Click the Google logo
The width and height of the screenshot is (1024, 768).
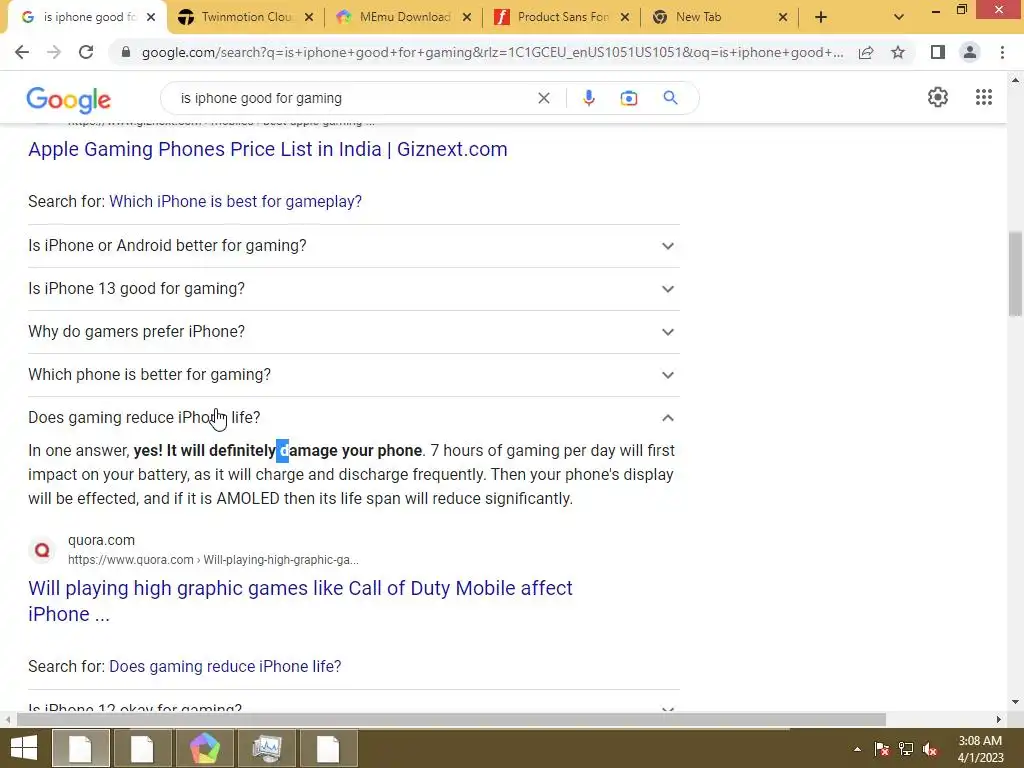click(69, 99)
